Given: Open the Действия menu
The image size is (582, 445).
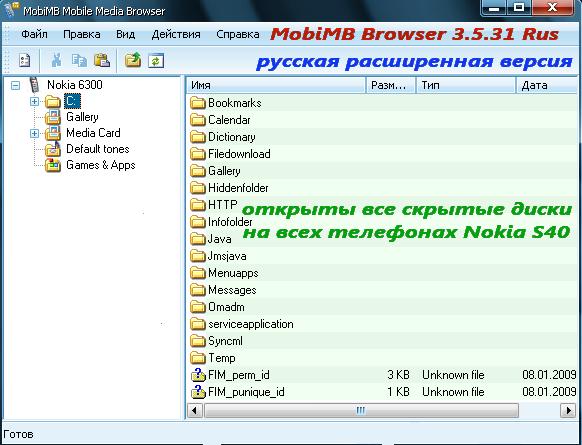Looking at the screenshot, I should tap(176, 35).
